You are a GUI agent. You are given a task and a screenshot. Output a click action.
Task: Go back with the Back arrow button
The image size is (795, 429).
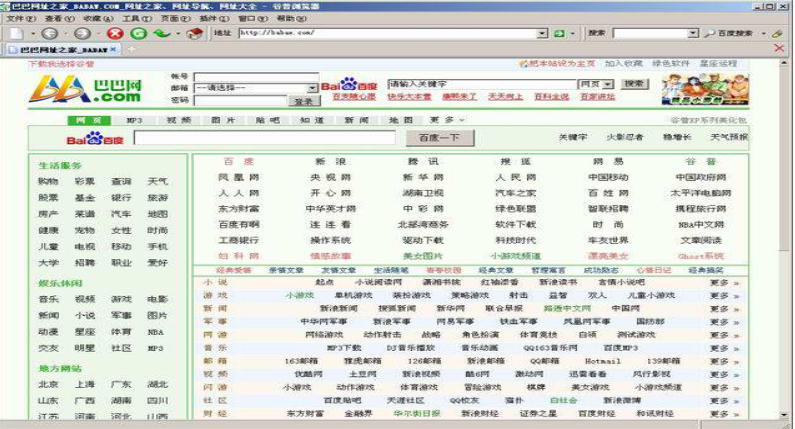click(x=49, y=33)
